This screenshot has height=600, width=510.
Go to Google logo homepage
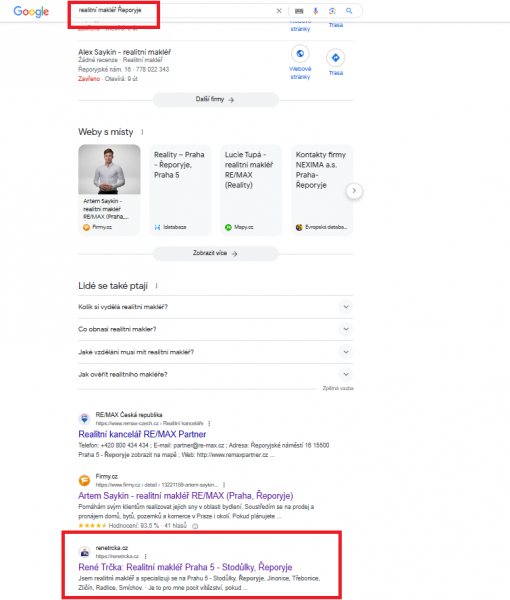31,11
